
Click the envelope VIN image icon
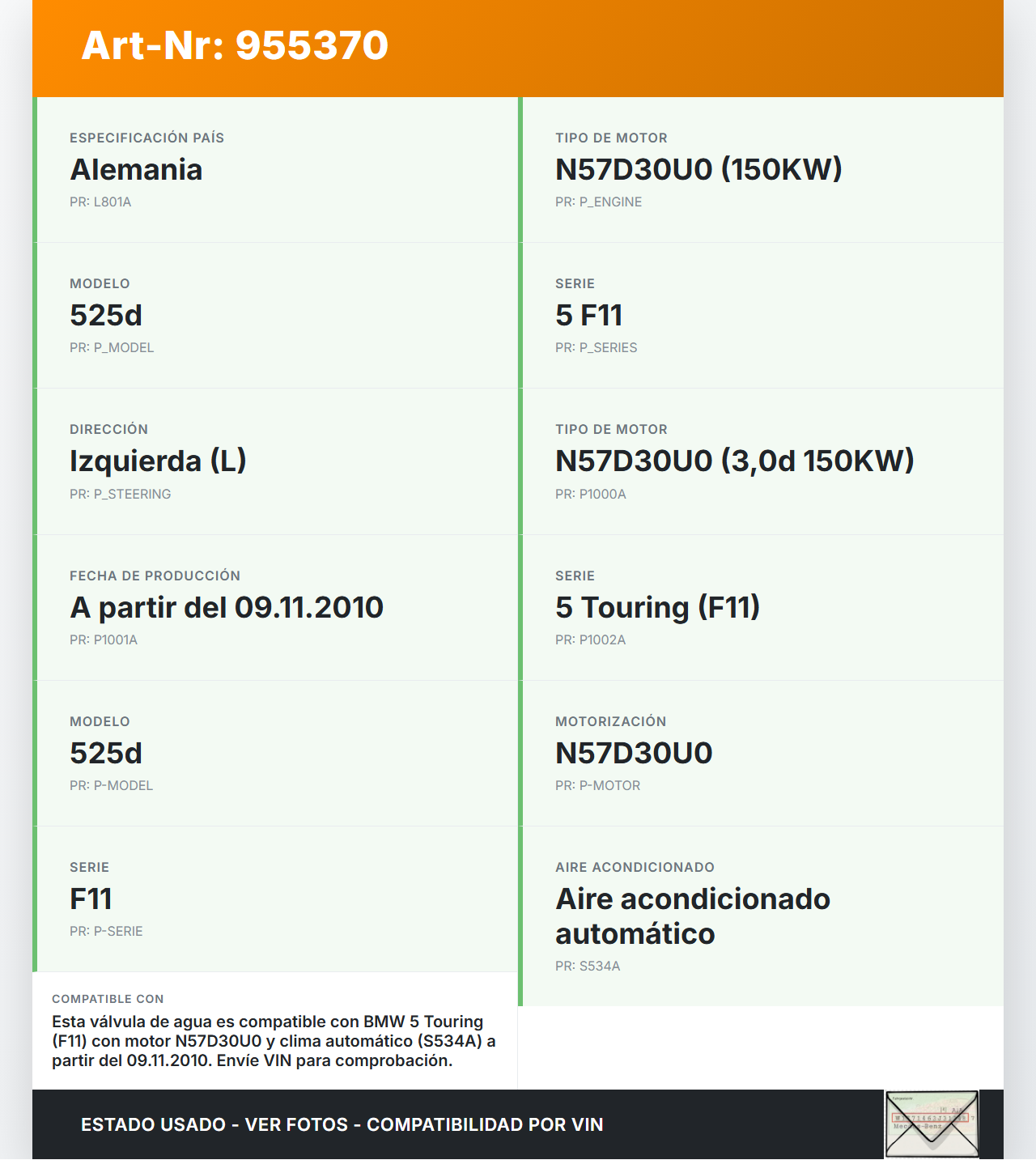pos(932,1124)
